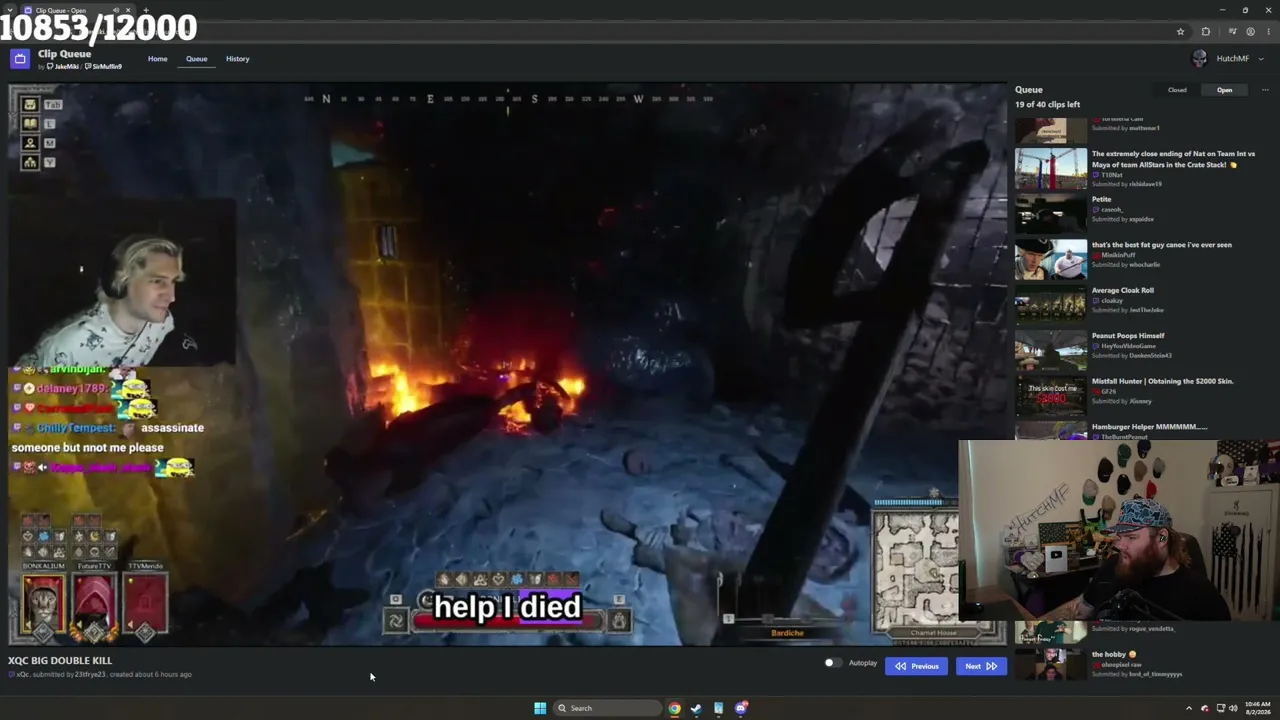
Task: Click the HutchMF profile avatar
Action: 1200,59
